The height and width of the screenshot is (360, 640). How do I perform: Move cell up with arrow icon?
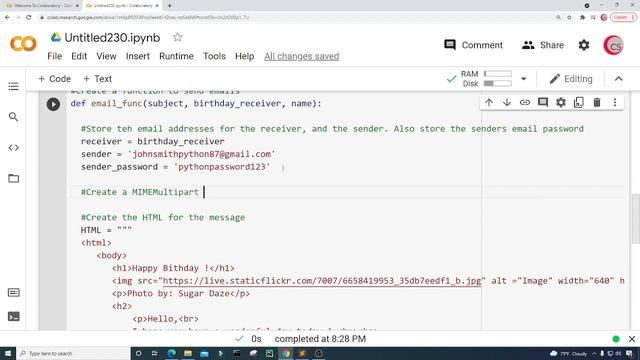point(489,102)
